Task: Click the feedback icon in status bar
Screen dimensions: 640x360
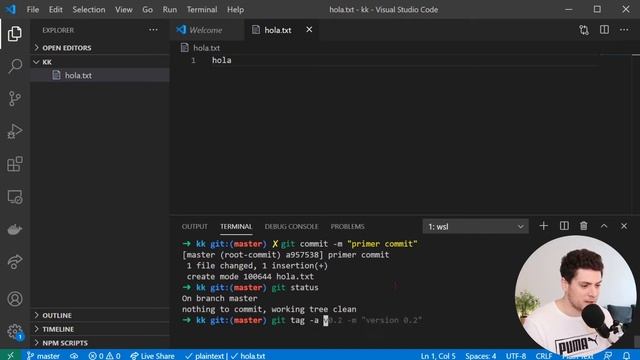Action: (608, 356)
